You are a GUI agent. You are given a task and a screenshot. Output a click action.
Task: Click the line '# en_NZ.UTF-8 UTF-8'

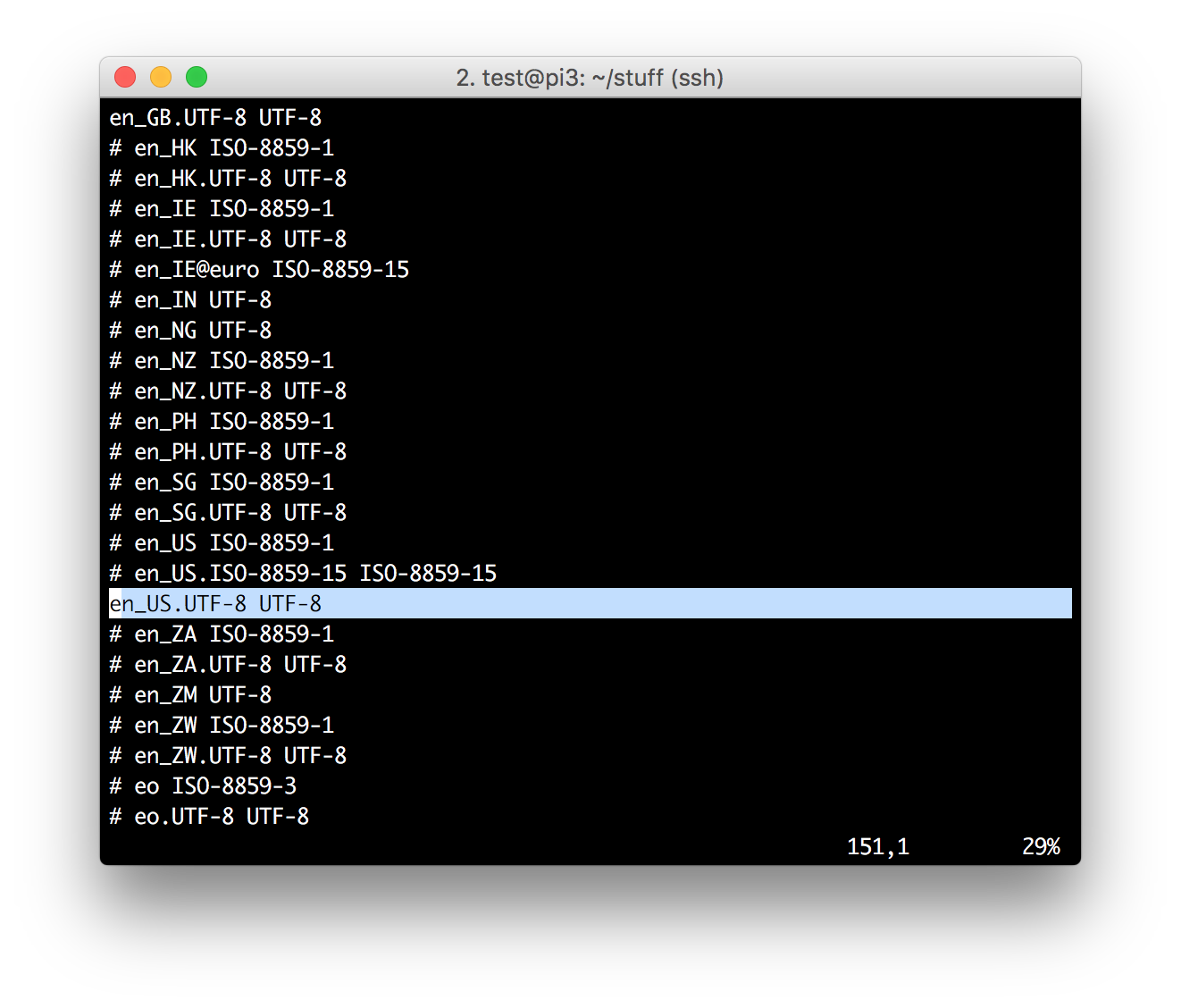click(x=228, y=391)
